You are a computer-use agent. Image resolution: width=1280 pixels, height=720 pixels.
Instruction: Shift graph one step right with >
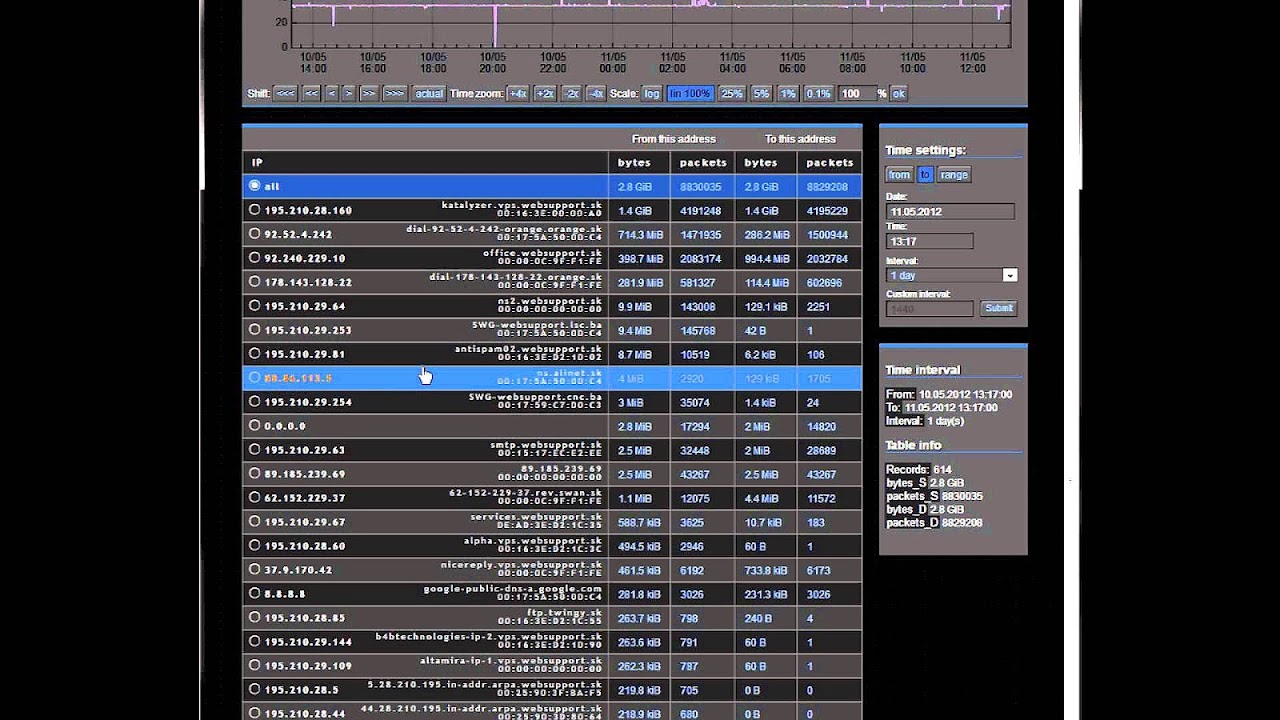(x=348, y=93)
